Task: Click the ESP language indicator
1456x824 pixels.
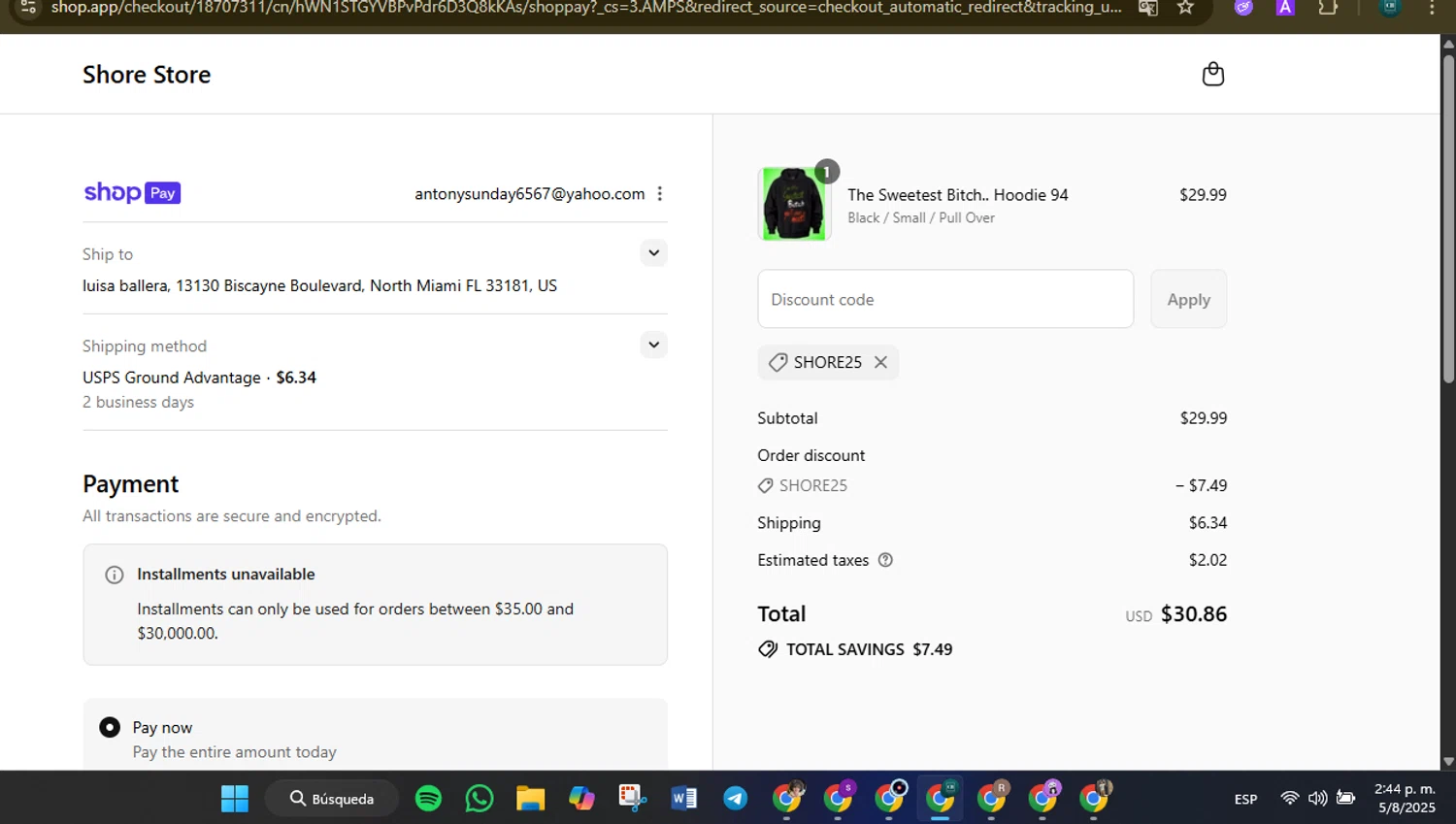Action: click(1245, 800)
